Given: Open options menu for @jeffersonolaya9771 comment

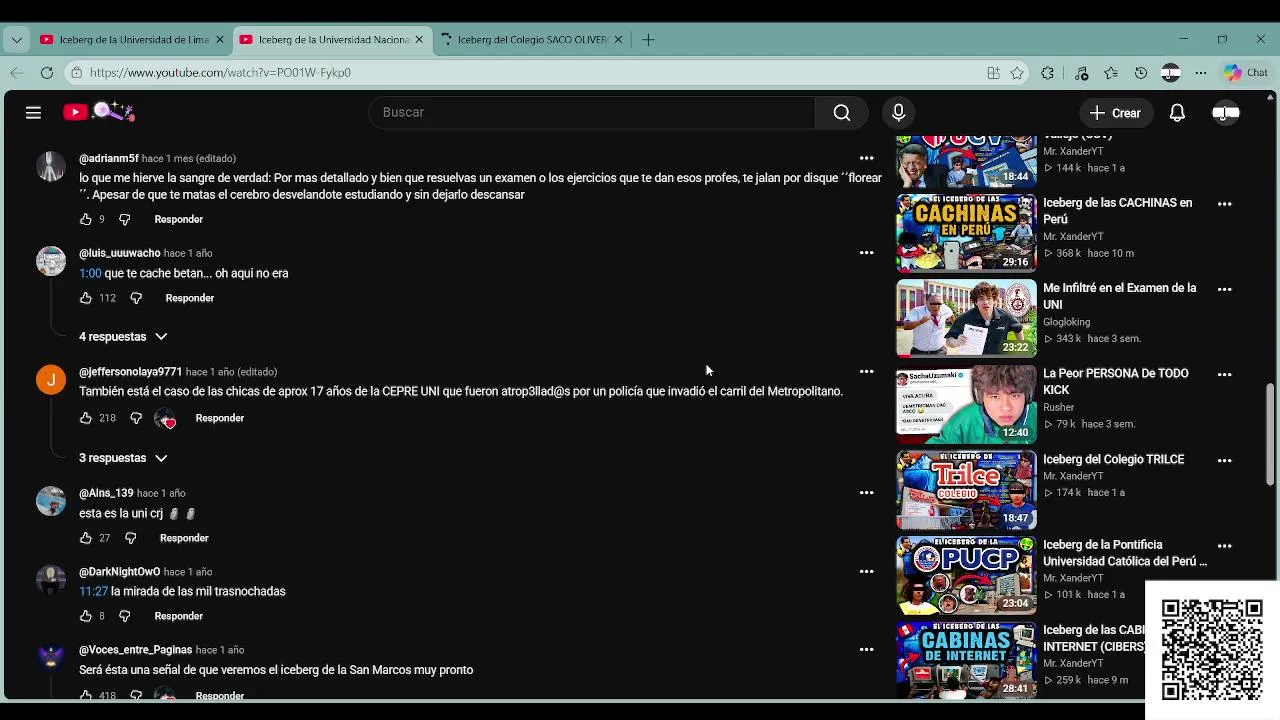Looking at the screenshot, I should 866,372.
